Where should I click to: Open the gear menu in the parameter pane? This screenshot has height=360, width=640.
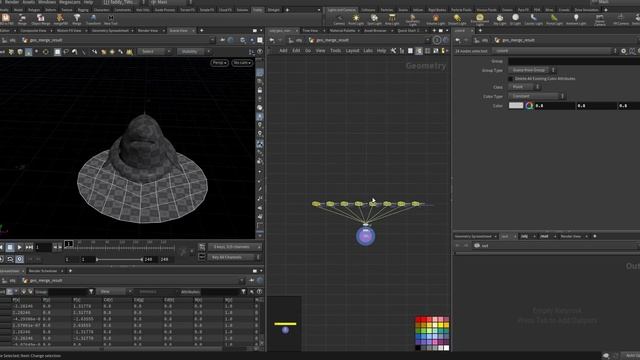(x=623, y=51)
